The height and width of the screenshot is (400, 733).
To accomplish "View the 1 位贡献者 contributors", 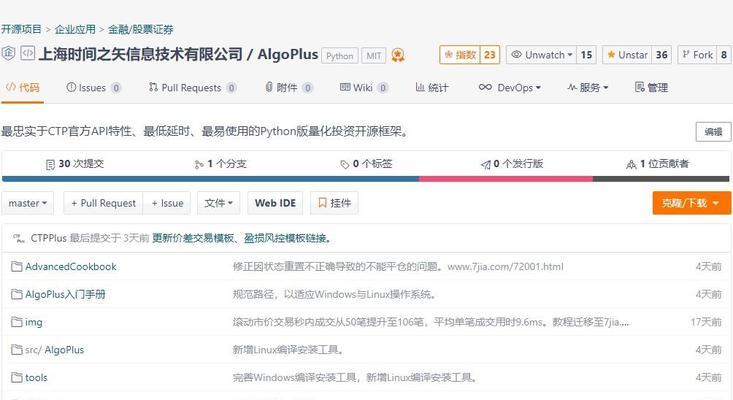I will [x=657, y=164].
